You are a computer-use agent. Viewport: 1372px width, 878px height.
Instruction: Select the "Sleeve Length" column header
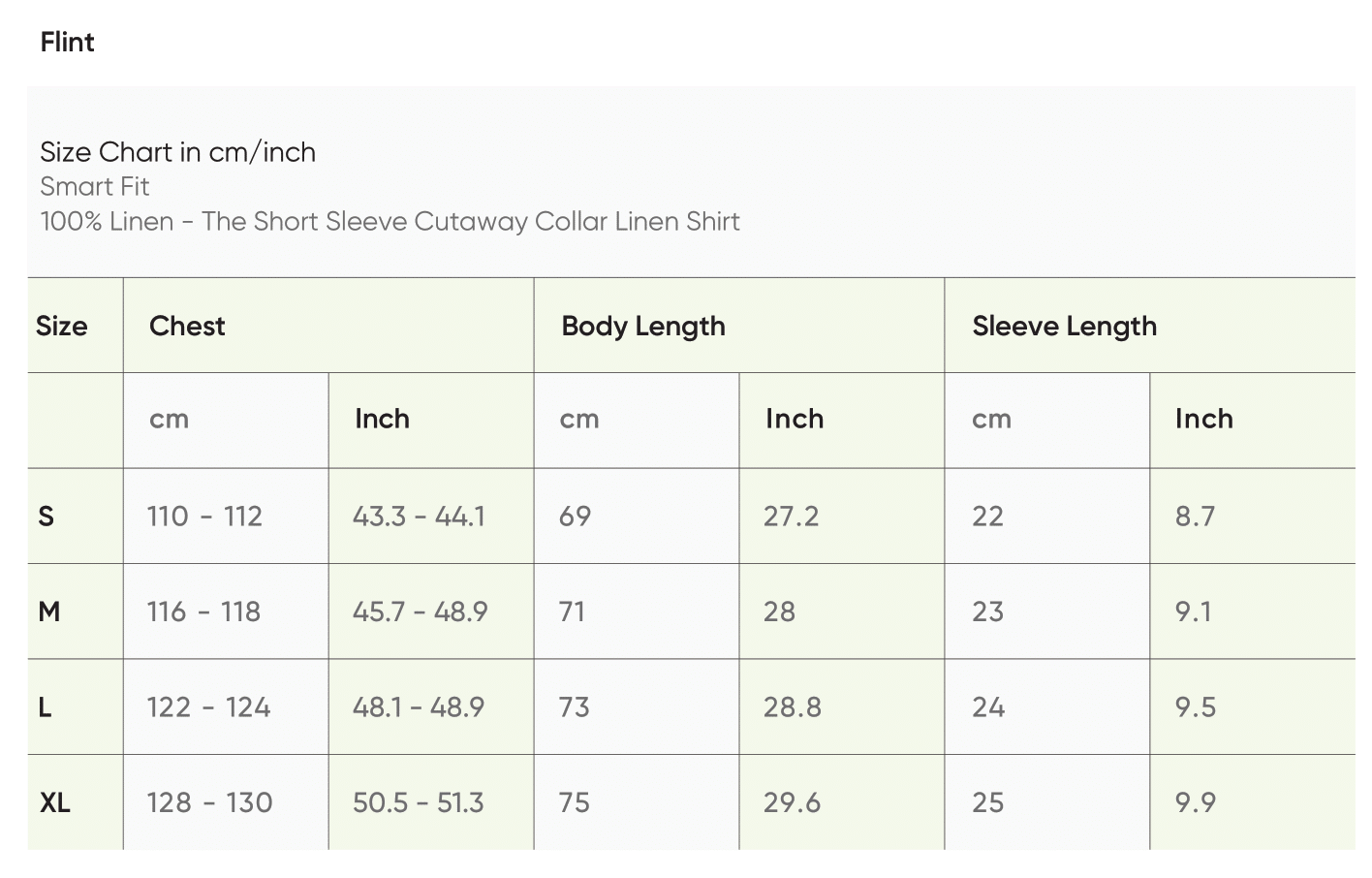coord(1064,326)
